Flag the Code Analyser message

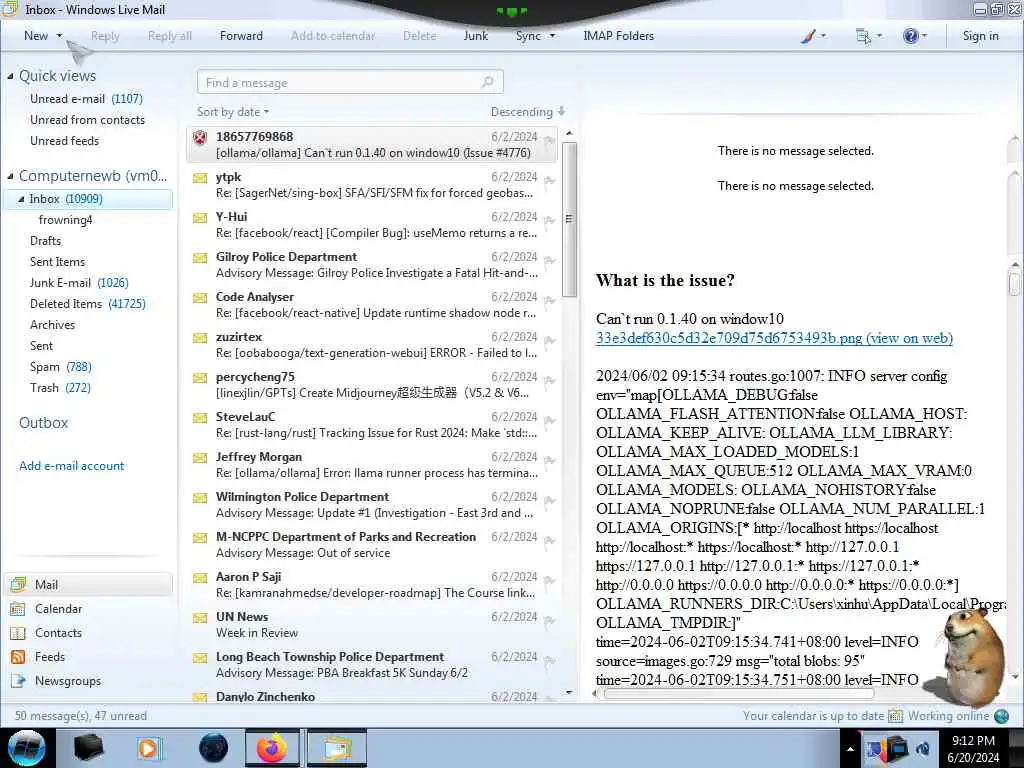[549, 301]
